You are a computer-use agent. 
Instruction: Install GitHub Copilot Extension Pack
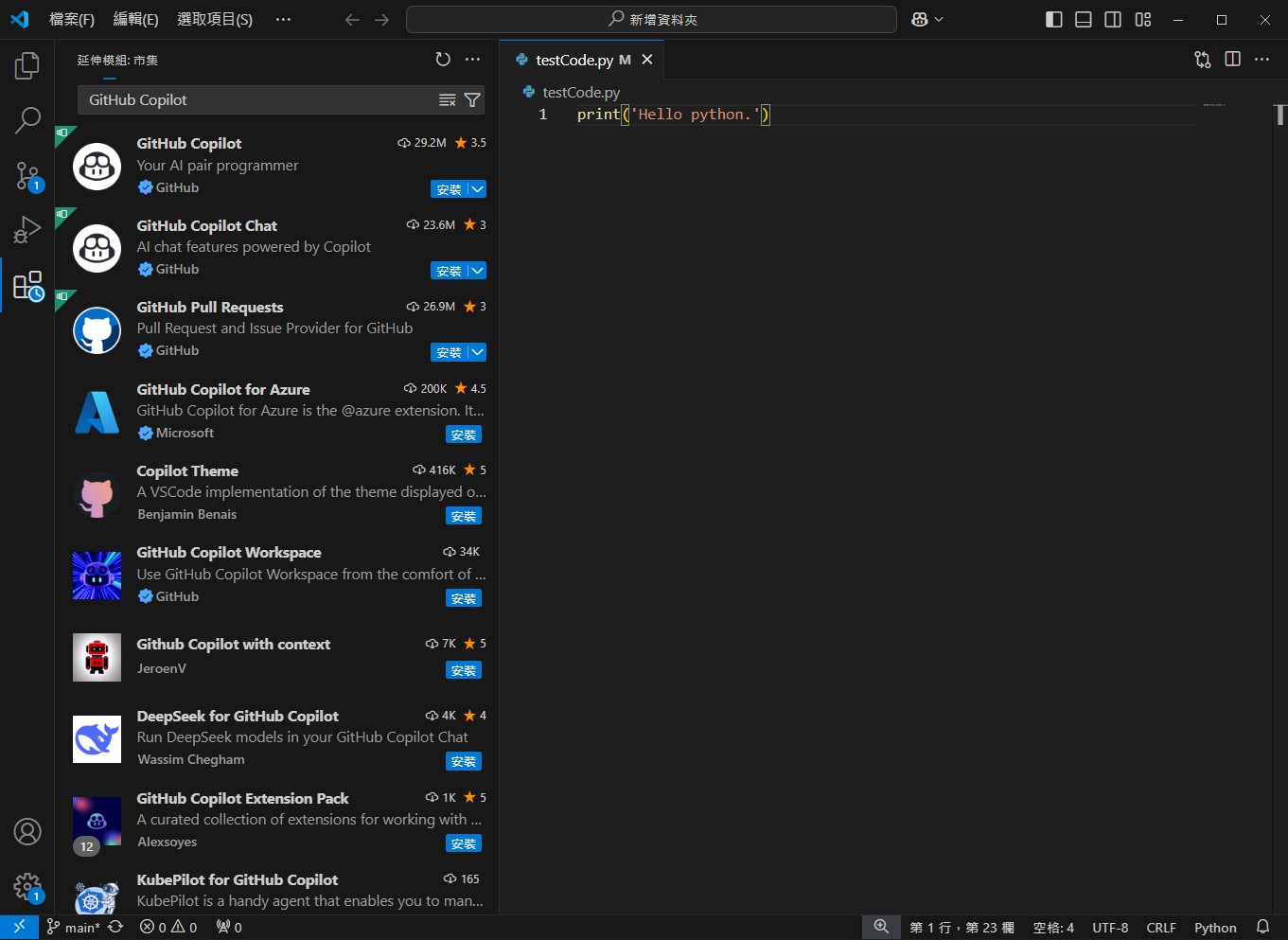(x=464, y=843)
